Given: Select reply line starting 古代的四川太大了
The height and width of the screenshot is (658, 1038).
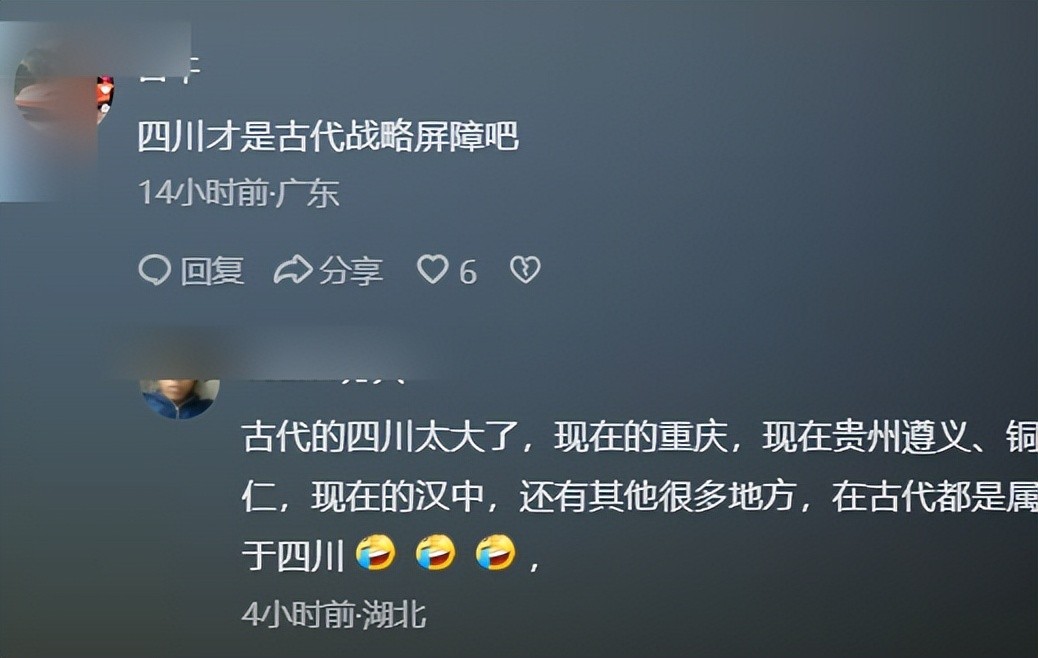Looking at the screenshot, I should (639, 437).
